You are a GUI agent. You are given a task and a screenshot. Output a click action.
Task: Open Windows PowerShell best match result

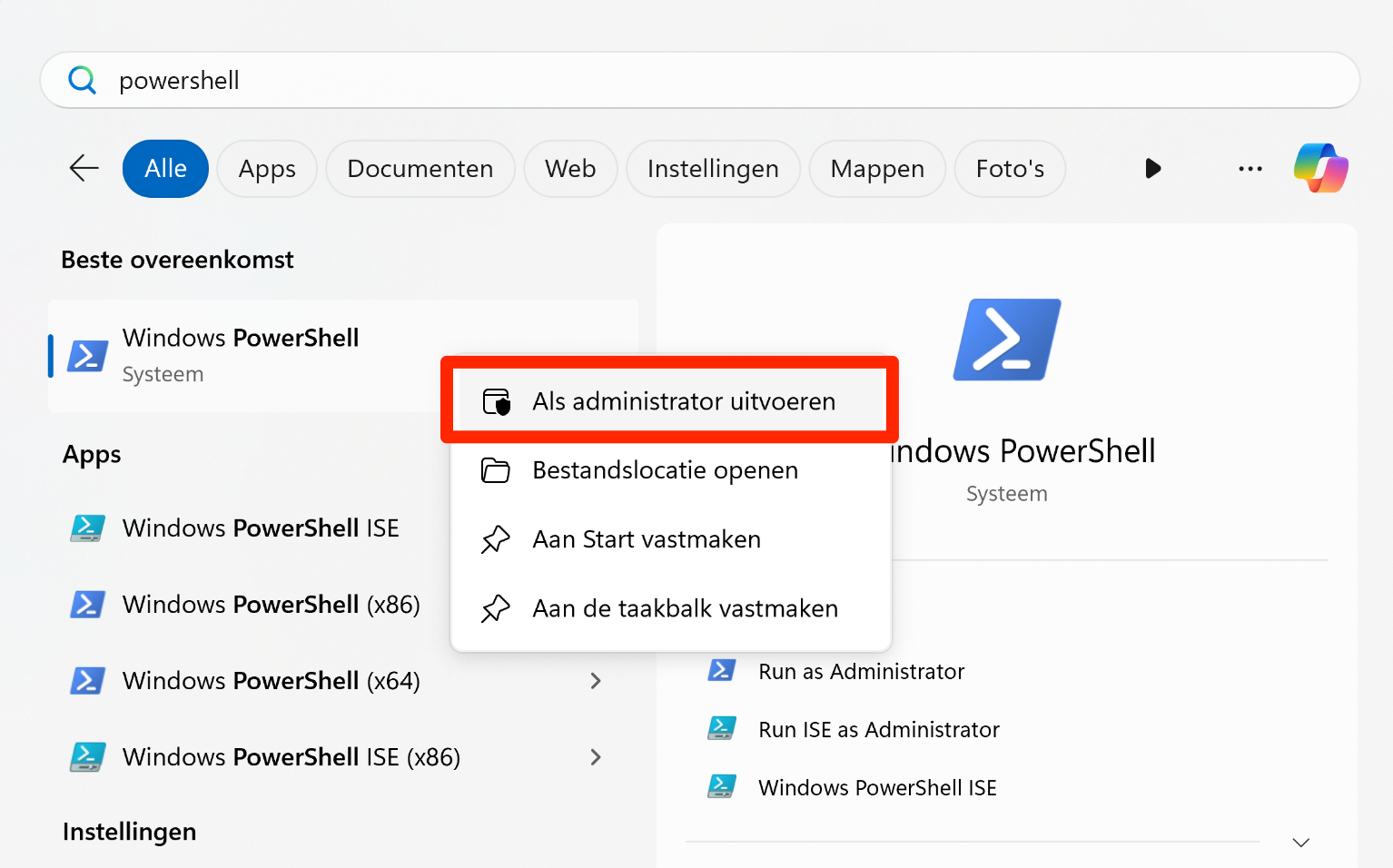[343, 356]
